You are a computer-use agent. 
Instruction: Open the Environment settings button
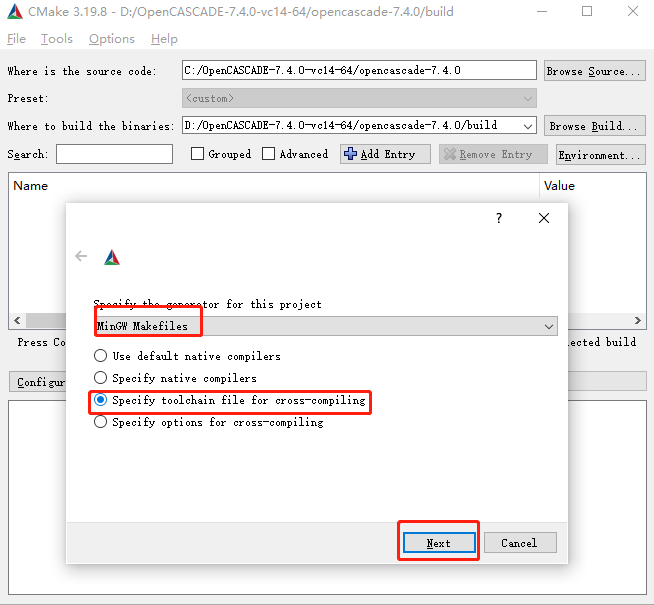coord(601,155)
